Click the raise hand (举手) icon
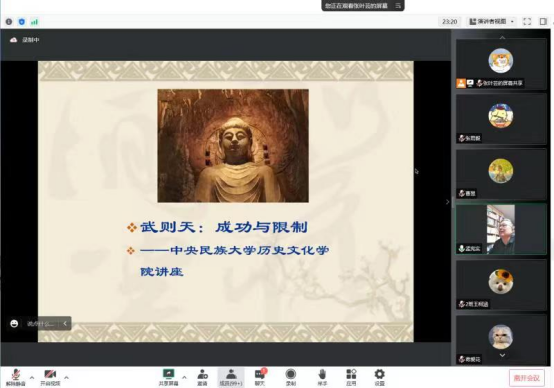554x388 pixels. [322, 377]
